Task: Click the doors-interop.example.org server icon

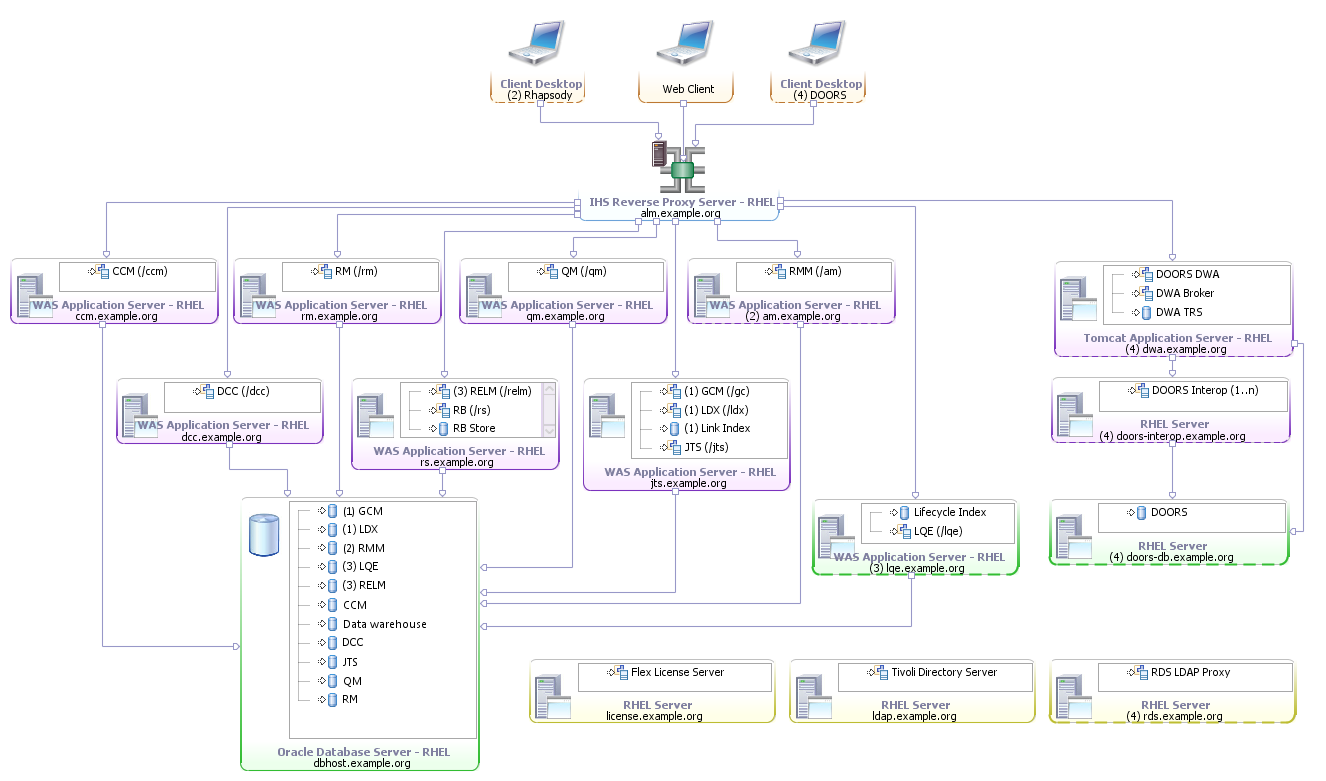Action: tap(1075, 415)
